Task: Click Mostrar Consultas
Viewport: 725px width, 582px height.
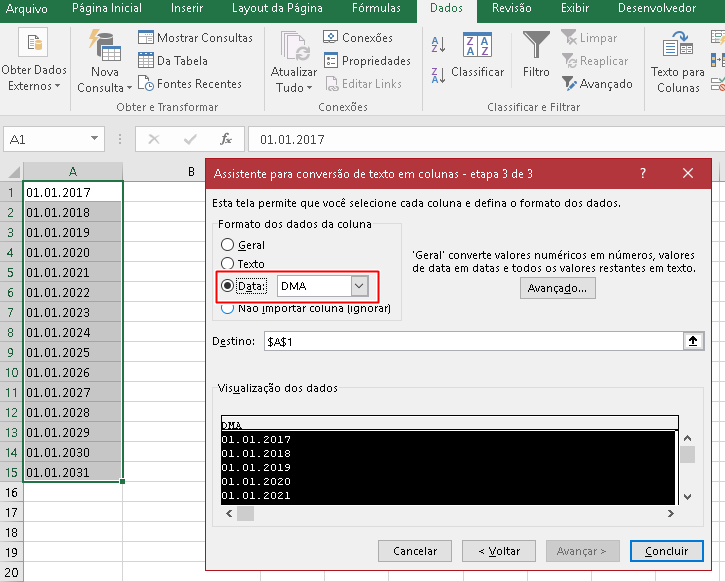Action: (x=195, y=37)
